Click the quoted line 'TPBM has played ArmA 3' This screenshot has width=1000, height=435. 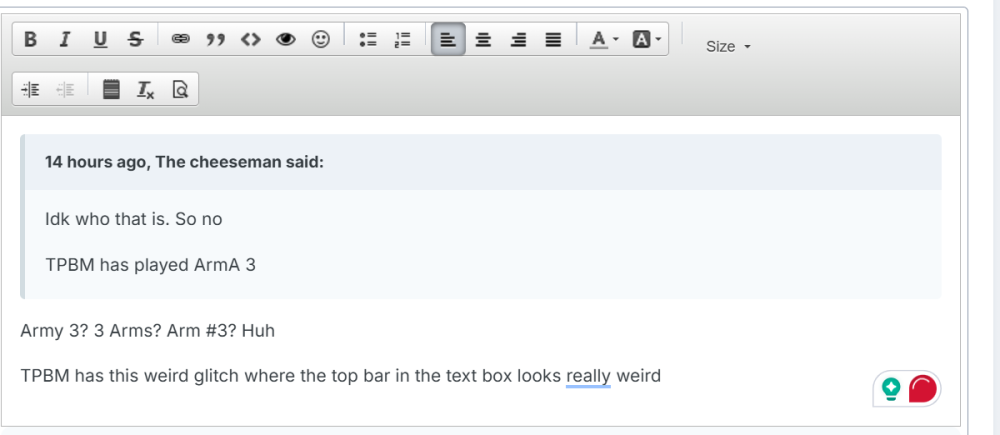click(x=151, y=265)
